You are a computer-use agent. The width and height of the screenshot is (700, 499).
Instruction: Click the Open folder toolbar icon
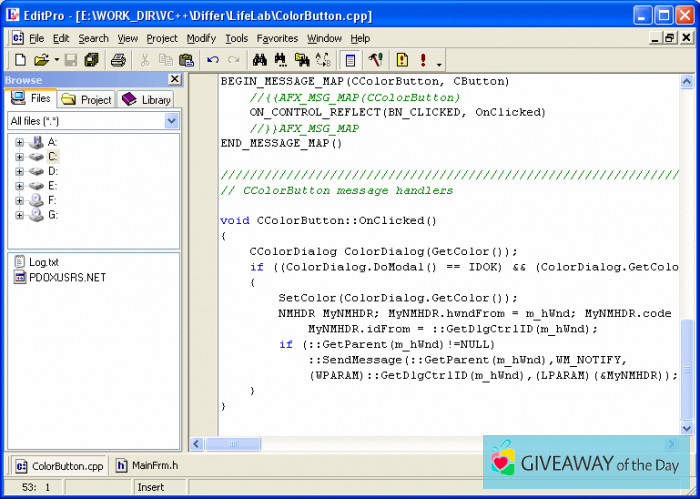click(41, 60)
